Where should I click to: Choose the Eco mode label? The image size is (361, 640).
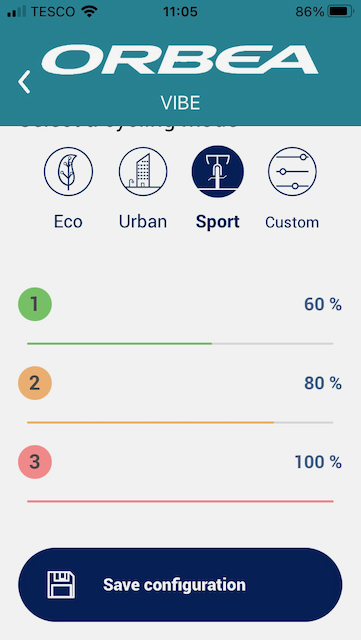(x=68, y=222)
